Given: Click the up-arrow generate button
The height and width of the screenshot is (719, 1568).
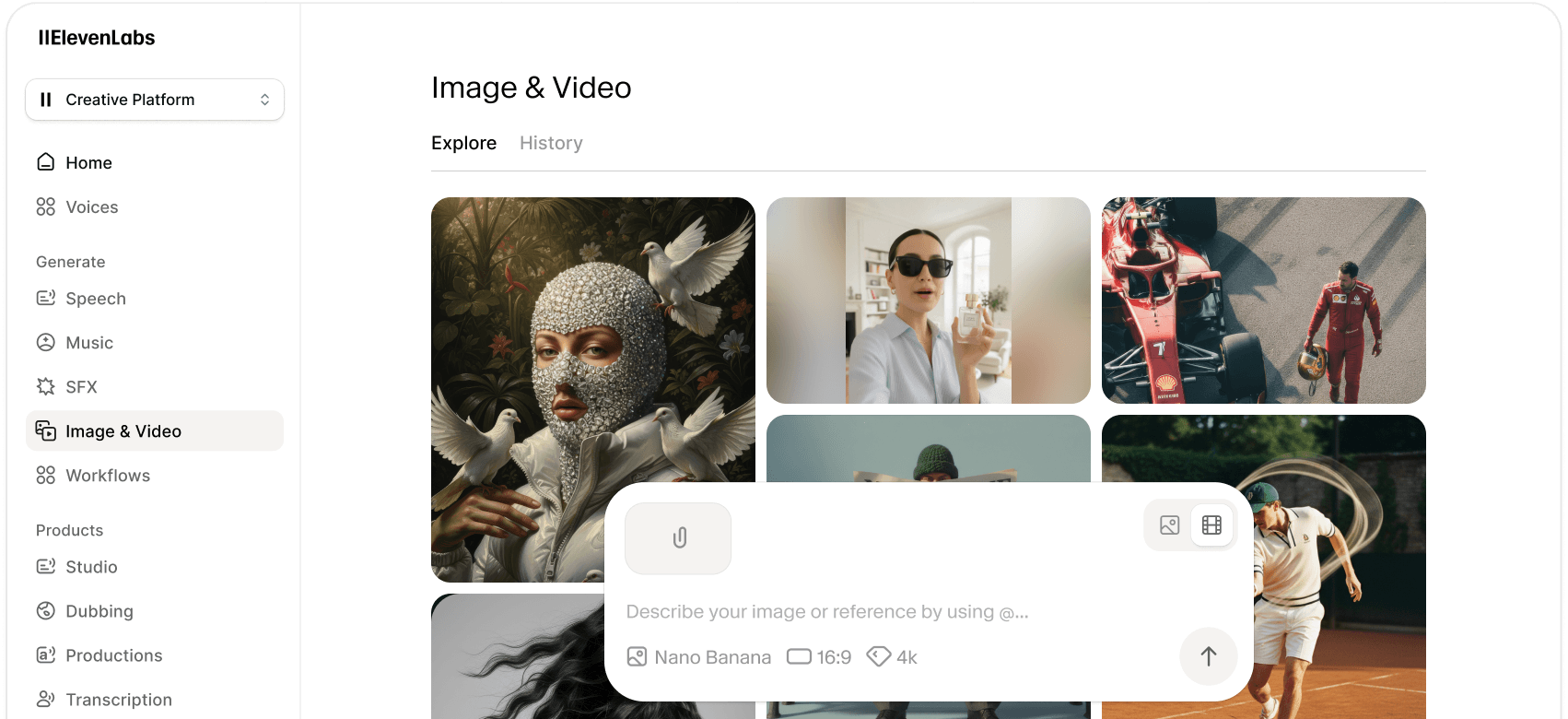Looking at the screenshot, I should (1209, 656).
